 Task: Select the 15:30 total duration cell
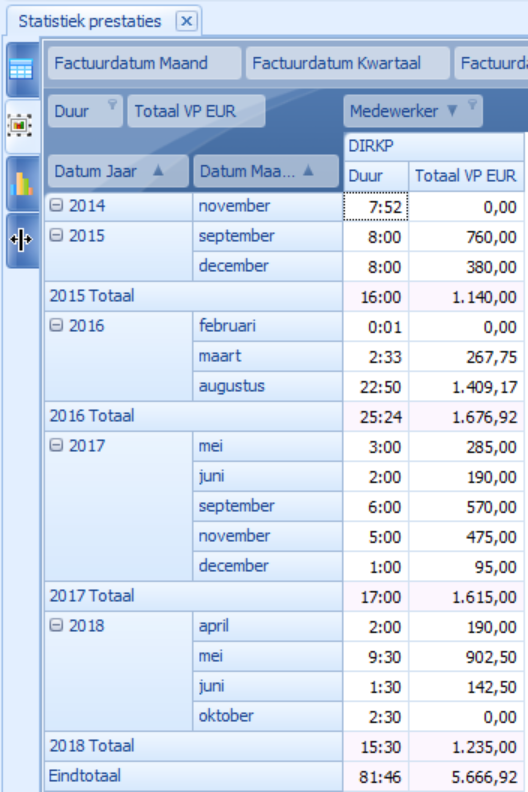(x=376, y=747)
